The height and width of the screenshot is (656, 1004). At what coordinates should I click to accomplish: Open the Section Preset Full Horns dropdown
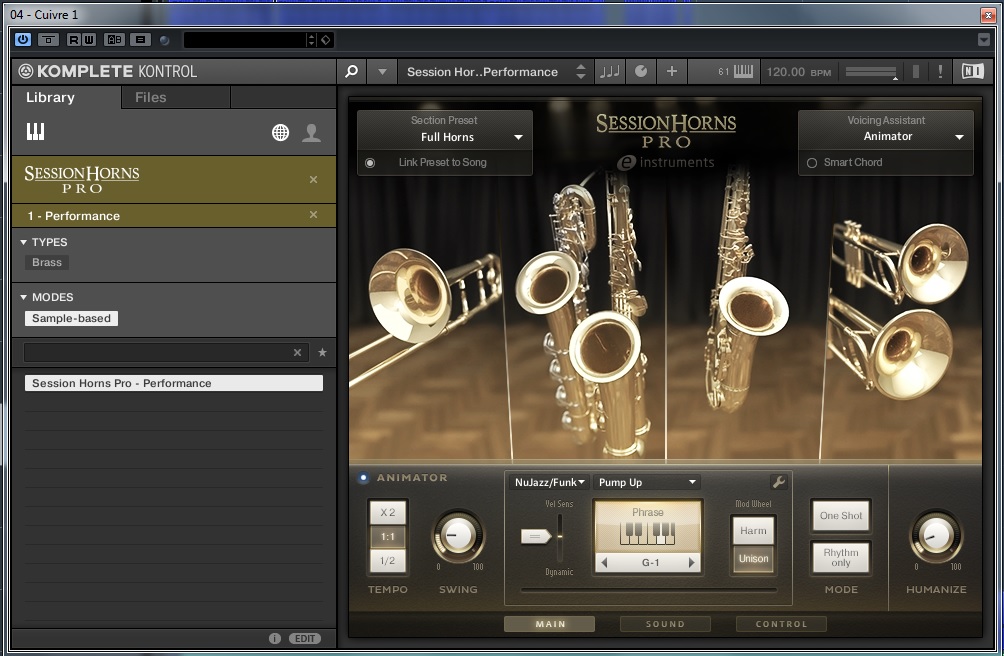pos(445,137)
